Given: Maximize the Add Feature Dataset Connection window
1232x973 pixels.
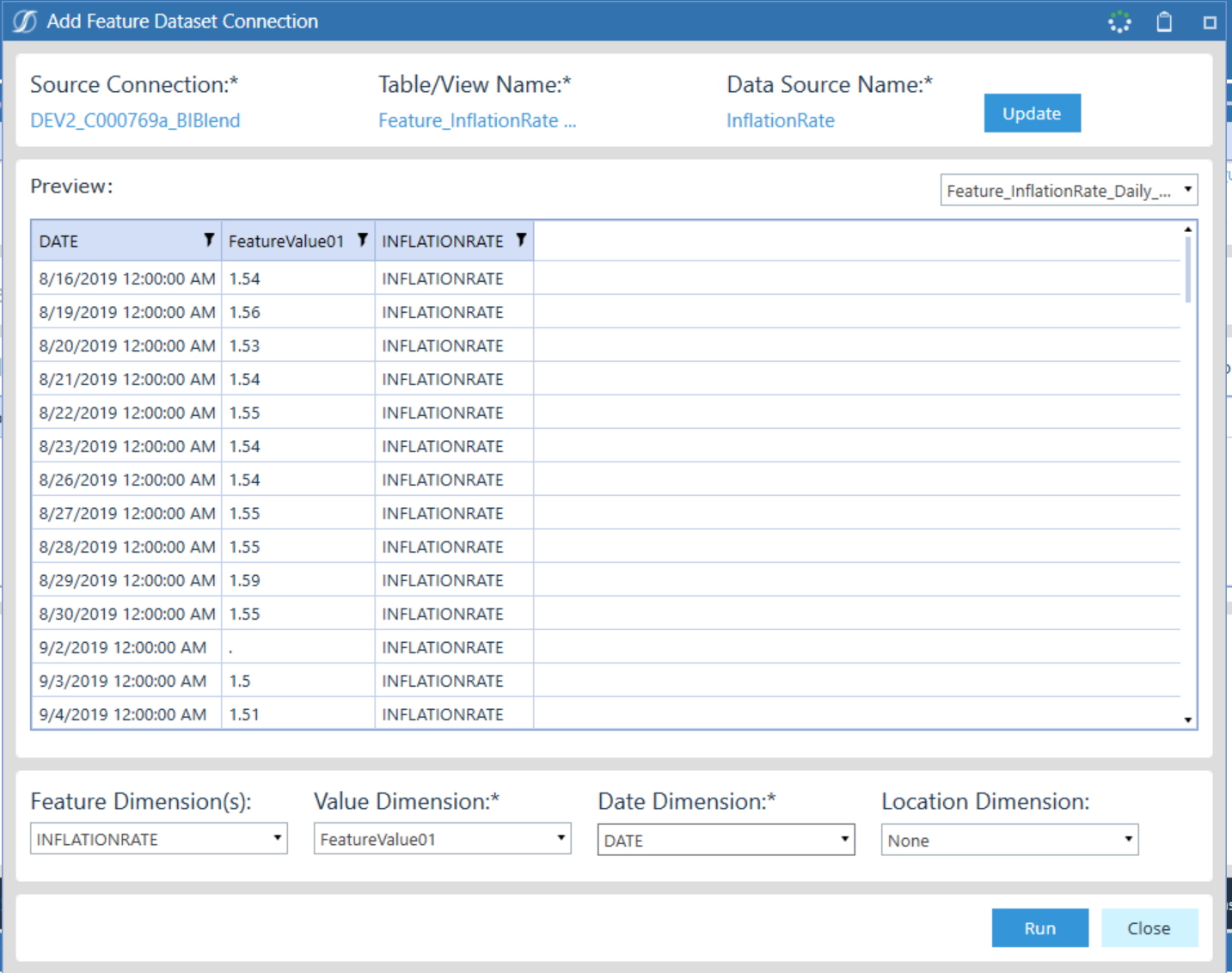Looking at the screenshot, I should [1210, 22].
